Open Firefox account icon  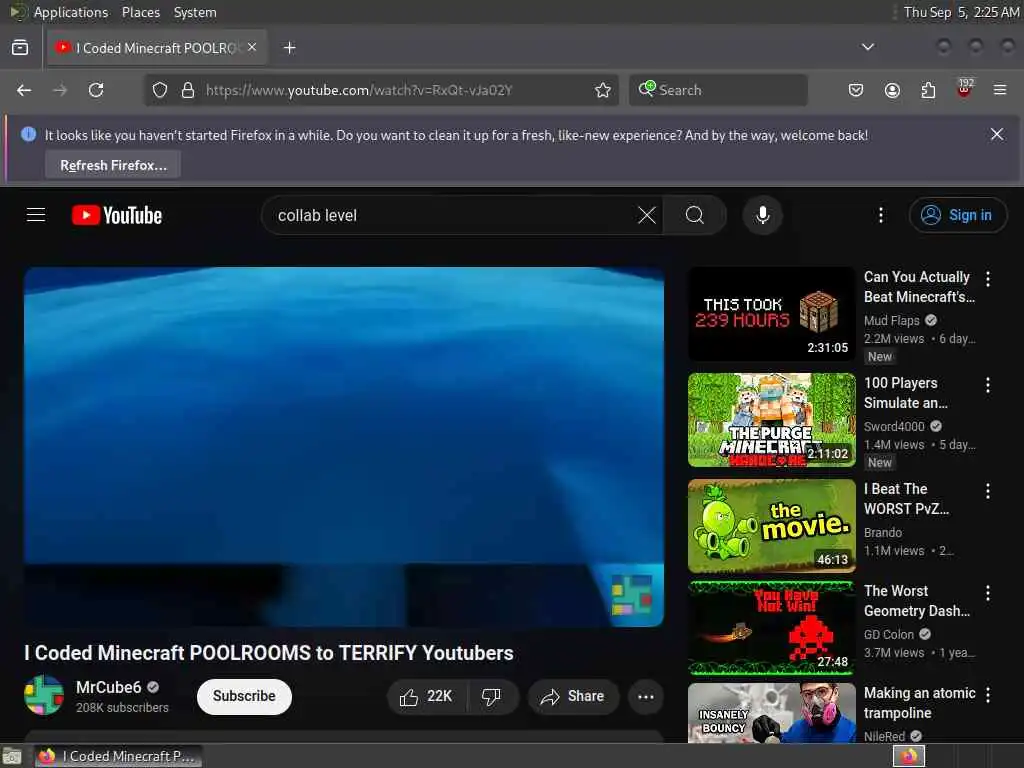(x=892, y=90)
